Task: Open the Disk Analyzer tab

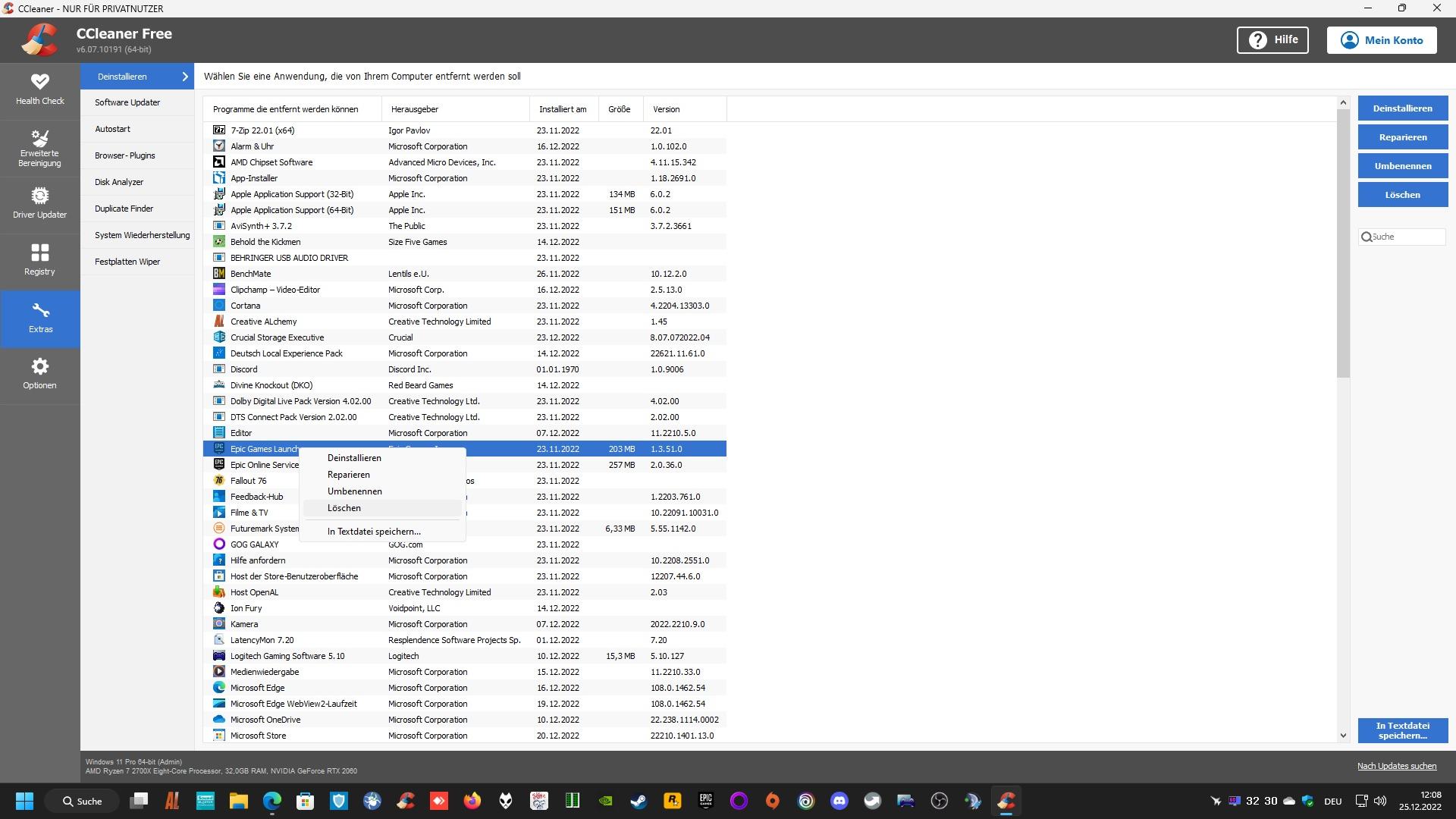Action: point(119,182)
